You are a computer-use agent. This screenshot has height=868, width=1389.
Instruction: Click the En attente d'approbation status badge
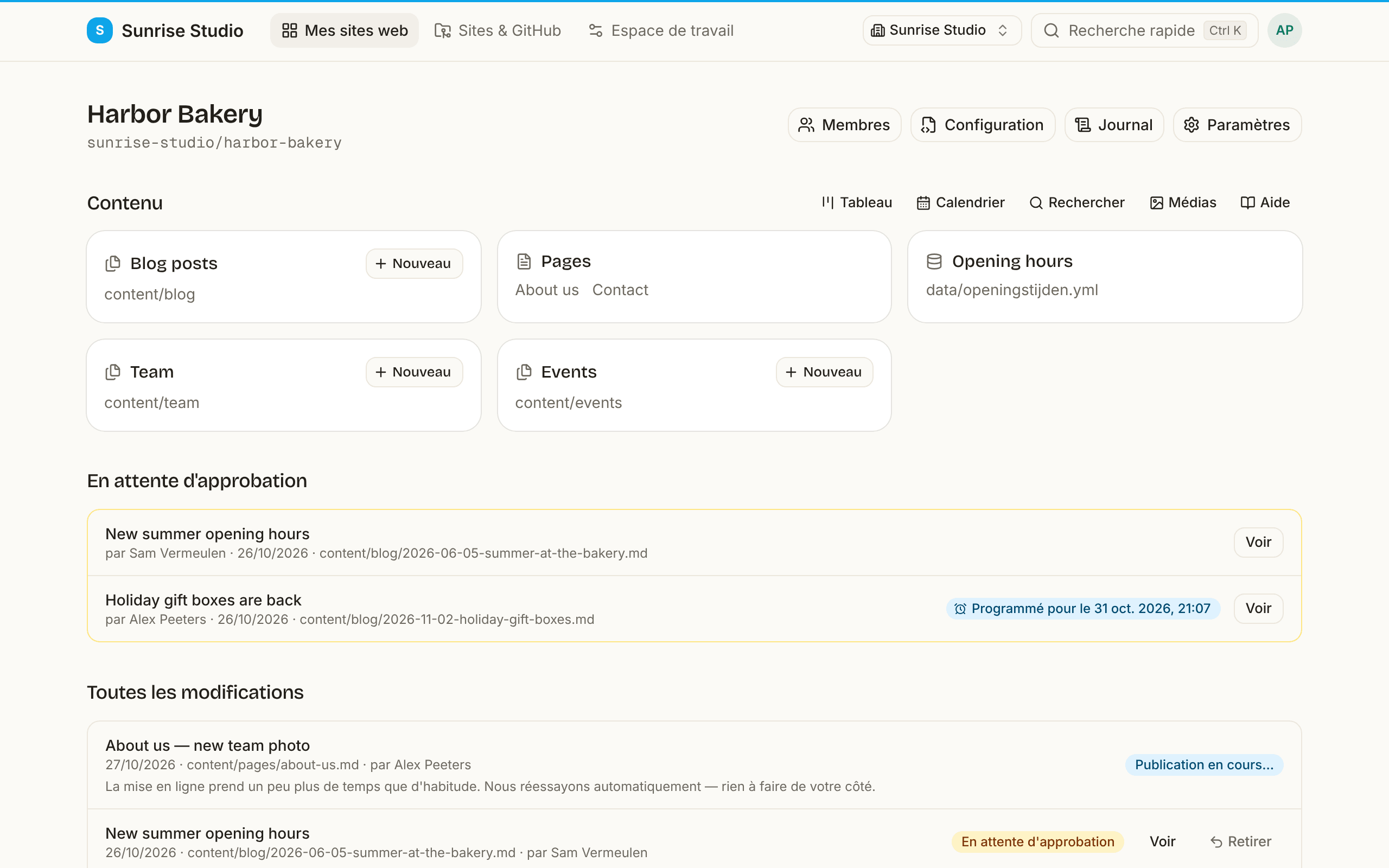point(1037,841)
